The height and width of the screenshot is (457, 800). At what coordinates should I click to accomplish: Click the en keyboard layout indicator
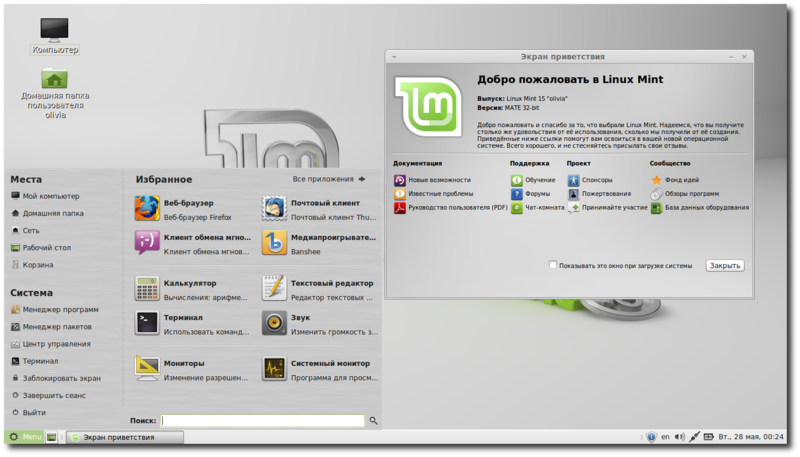665,437
